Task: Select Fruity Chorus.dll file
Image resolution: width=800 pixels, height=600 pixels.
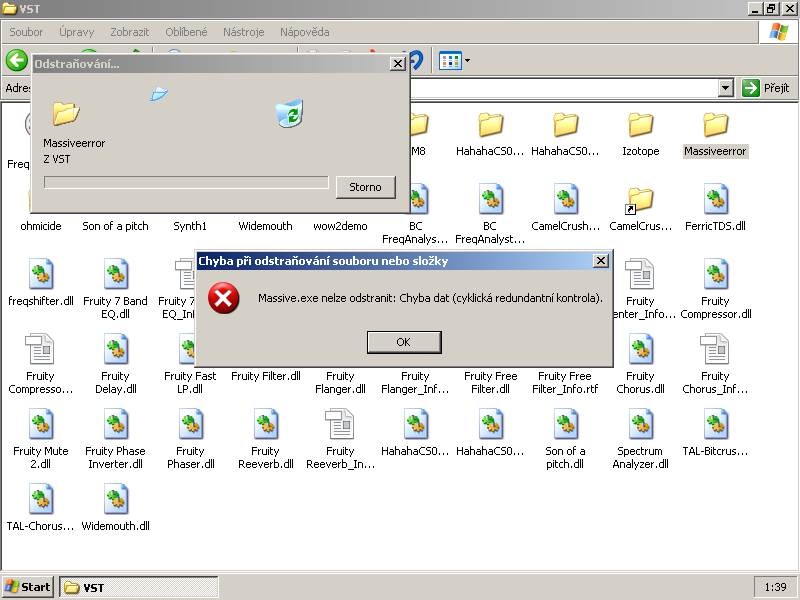Action: point(640,364)
